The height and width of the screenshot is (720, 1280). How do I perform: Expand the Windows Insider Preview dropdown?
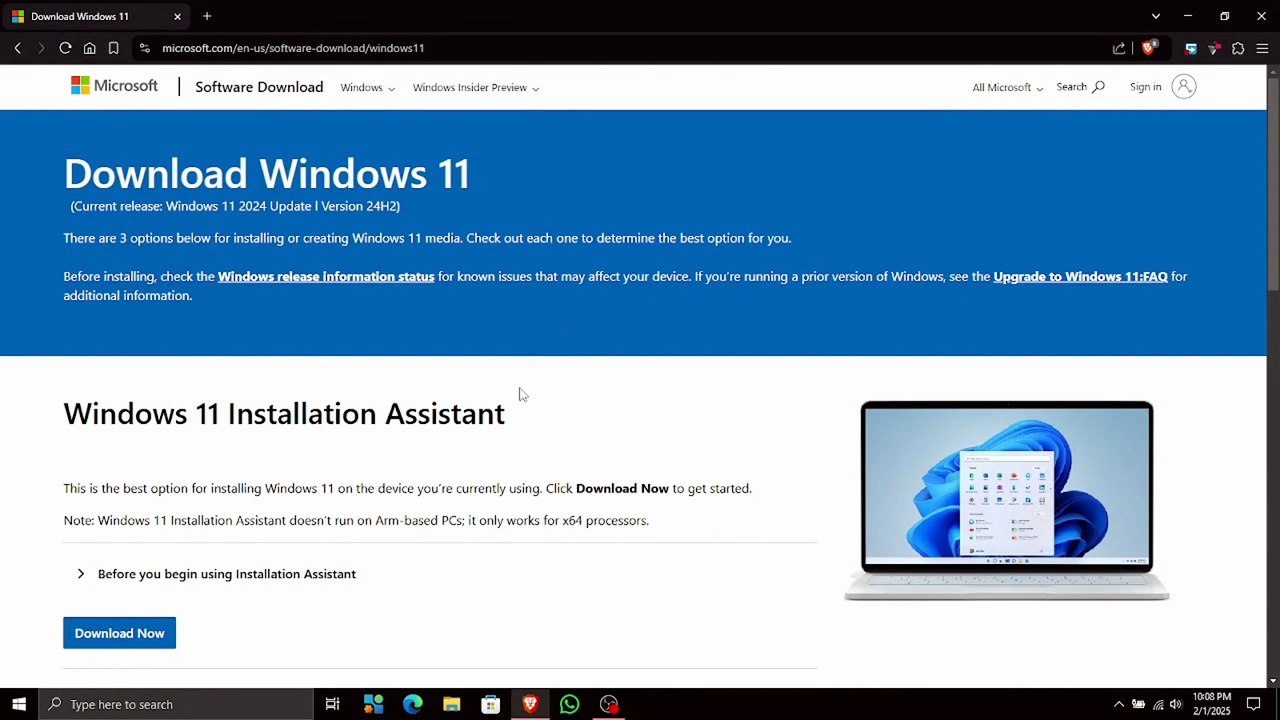[476, 88]
